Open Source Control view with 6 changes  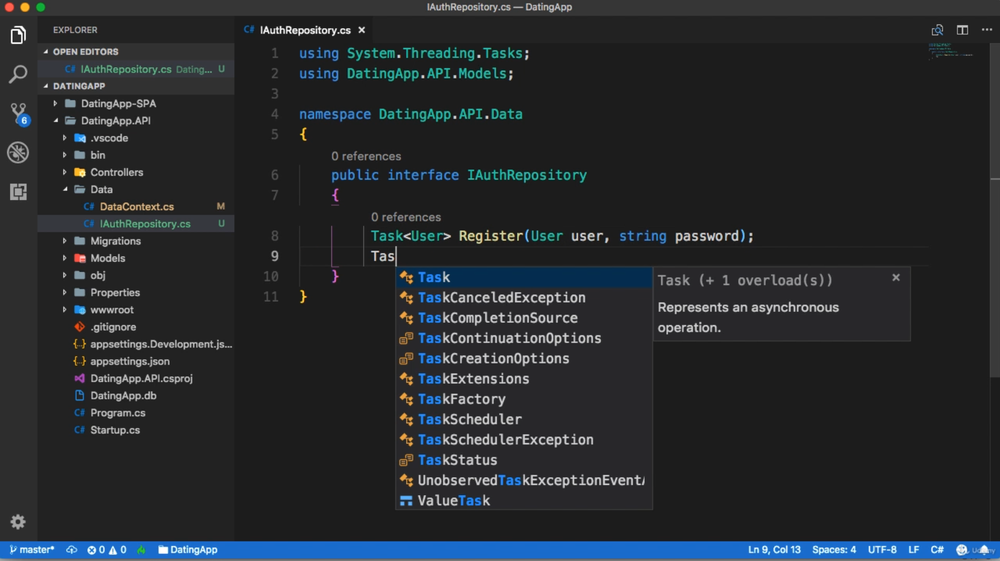click(18, 113)
